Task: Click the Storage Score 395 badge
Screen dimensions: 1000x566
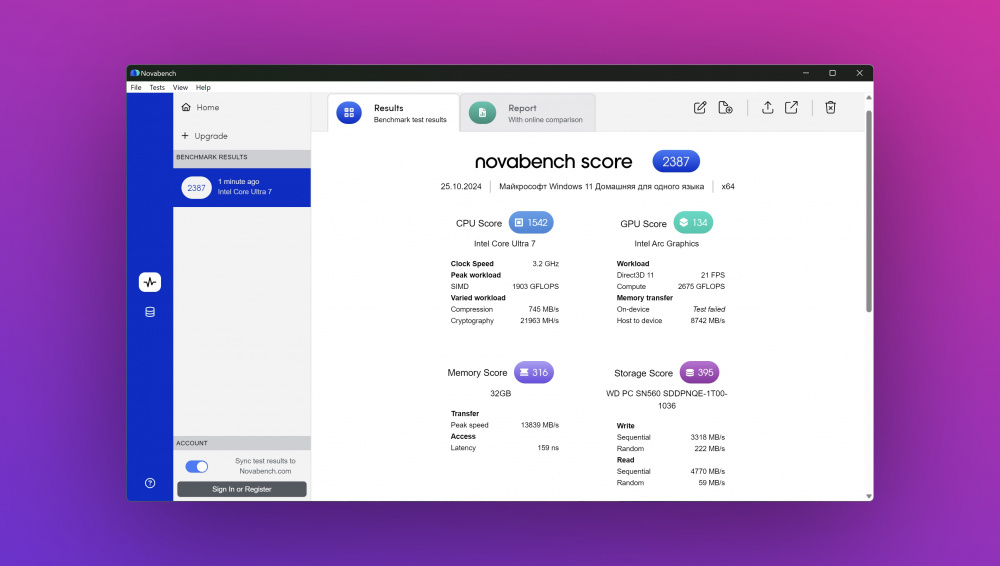Action: [x=700, y=372]
